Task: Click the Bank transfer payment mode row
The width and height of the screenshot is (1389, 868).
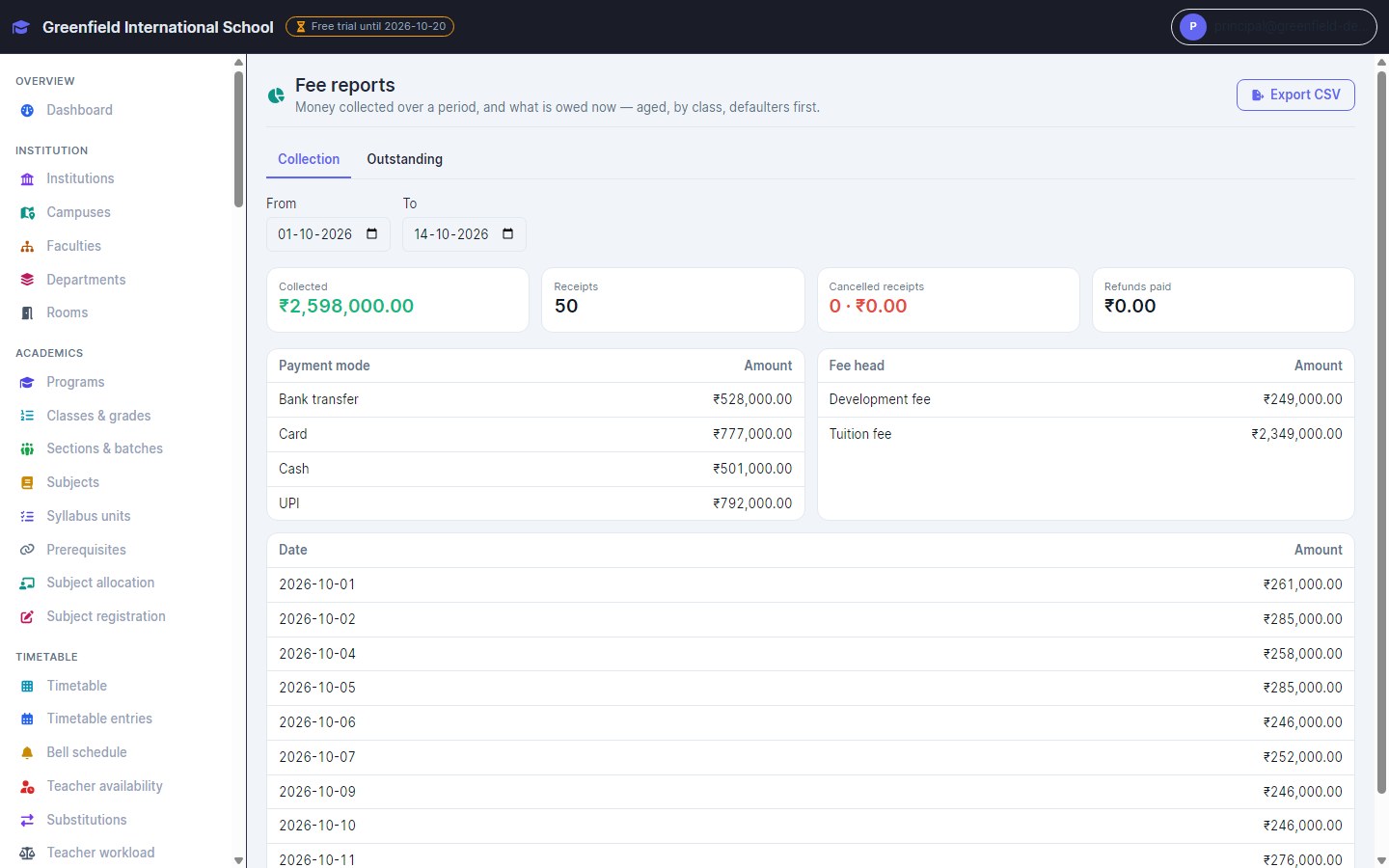Action: click(535, 399)
